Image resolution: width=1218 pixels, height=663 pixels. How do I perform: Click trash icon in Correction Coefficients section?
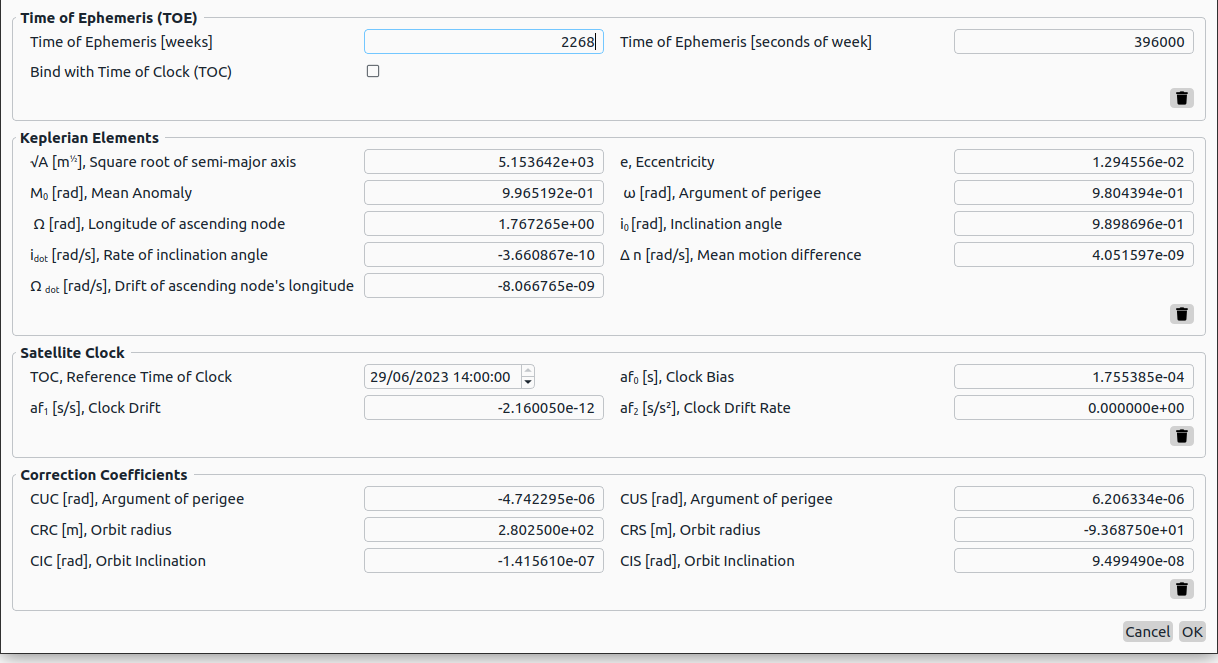(x=1182, y=589)
